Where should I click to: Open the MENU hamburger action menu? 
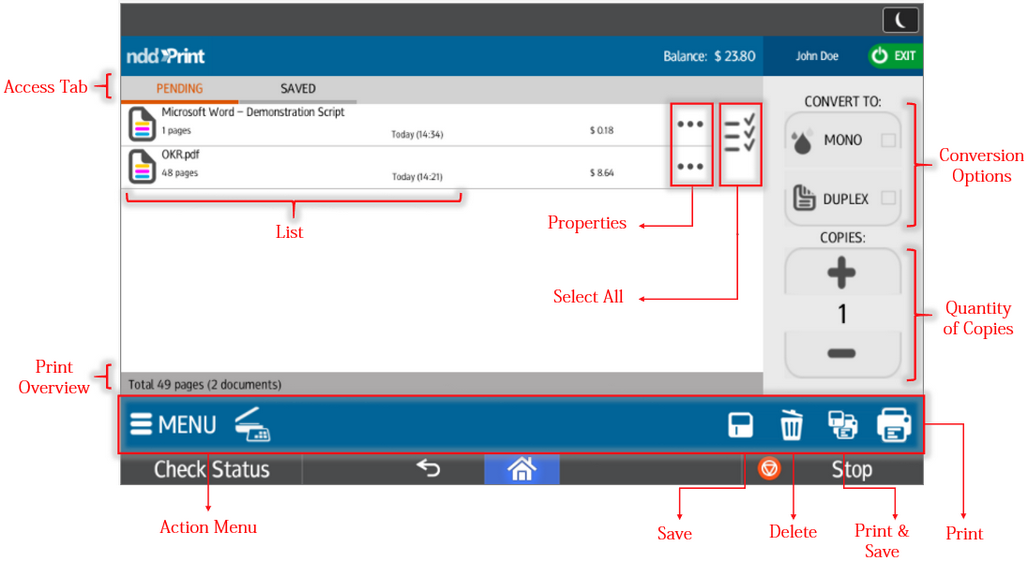[173, 425]
